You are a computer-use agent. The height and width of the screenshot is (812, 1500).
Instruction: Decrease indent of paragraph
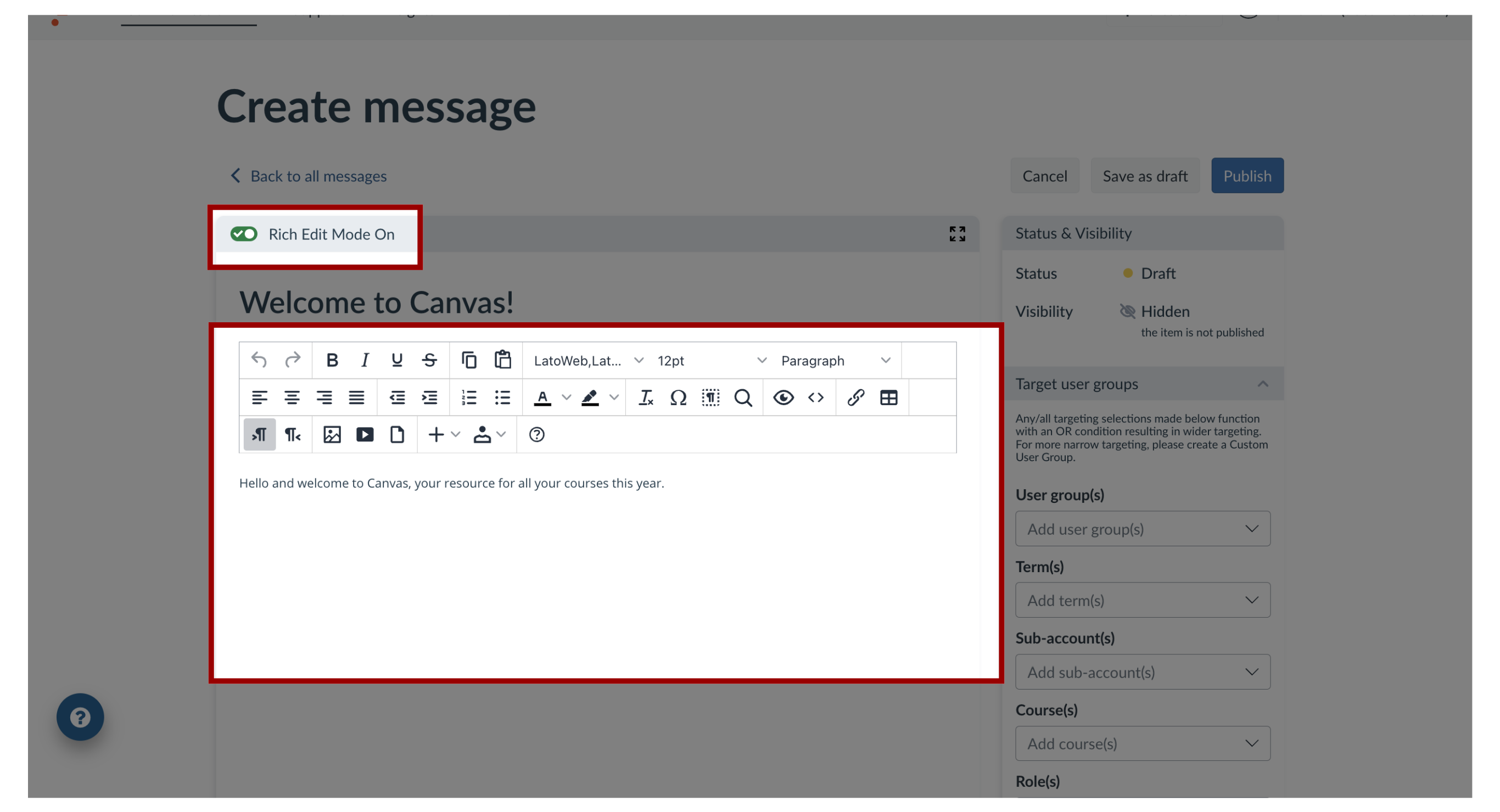click(397, 397)
